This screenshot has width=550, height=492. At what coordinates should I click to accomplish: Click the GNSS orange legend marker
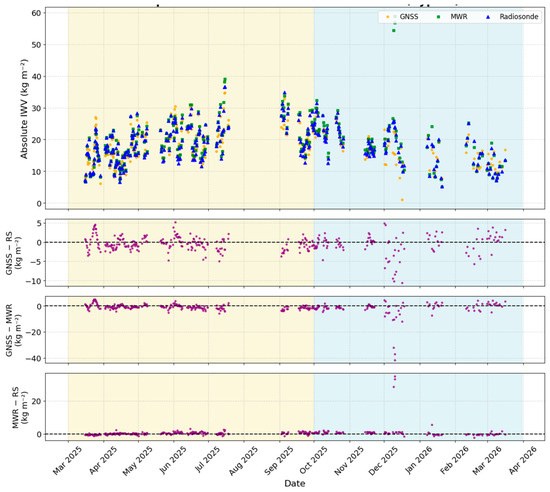pyautogui.click(x=388, y=16)
